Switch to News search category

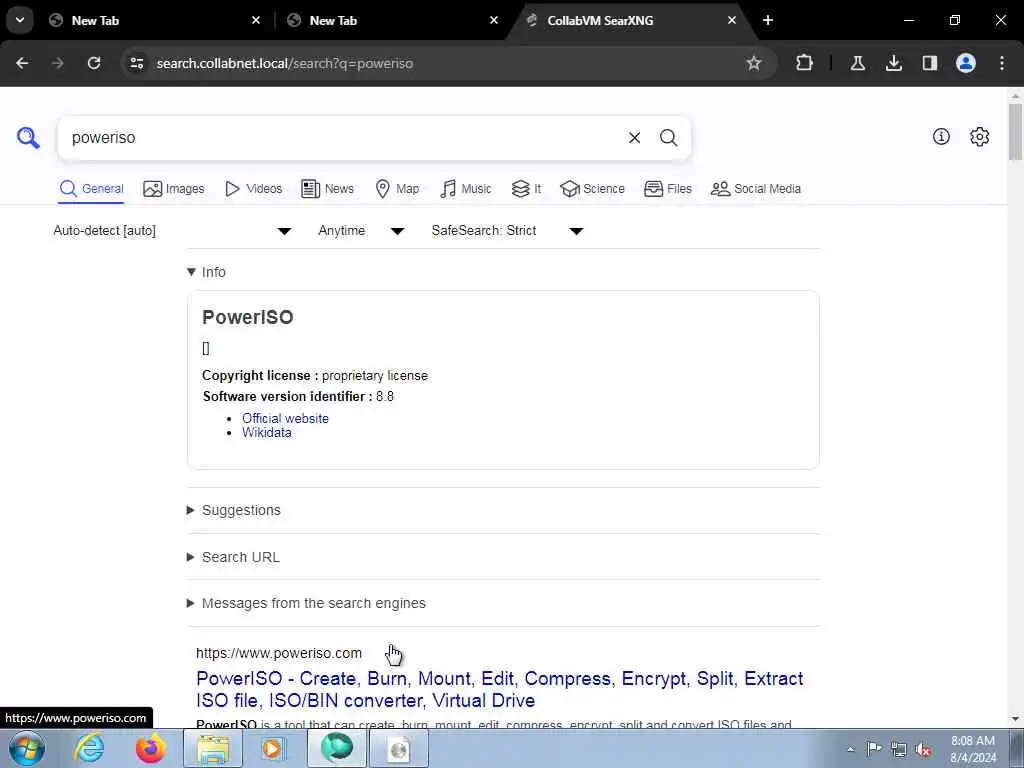pos(327,189)
